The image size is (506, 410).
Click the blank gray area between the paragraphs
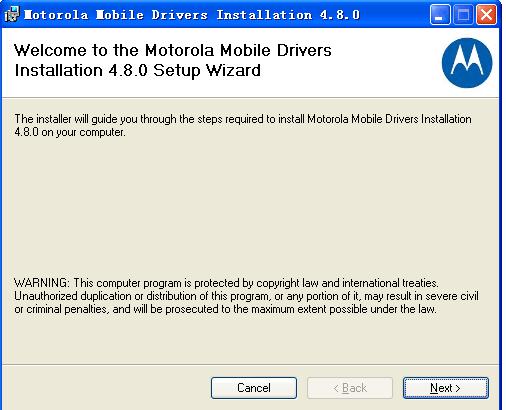[250, 207]
